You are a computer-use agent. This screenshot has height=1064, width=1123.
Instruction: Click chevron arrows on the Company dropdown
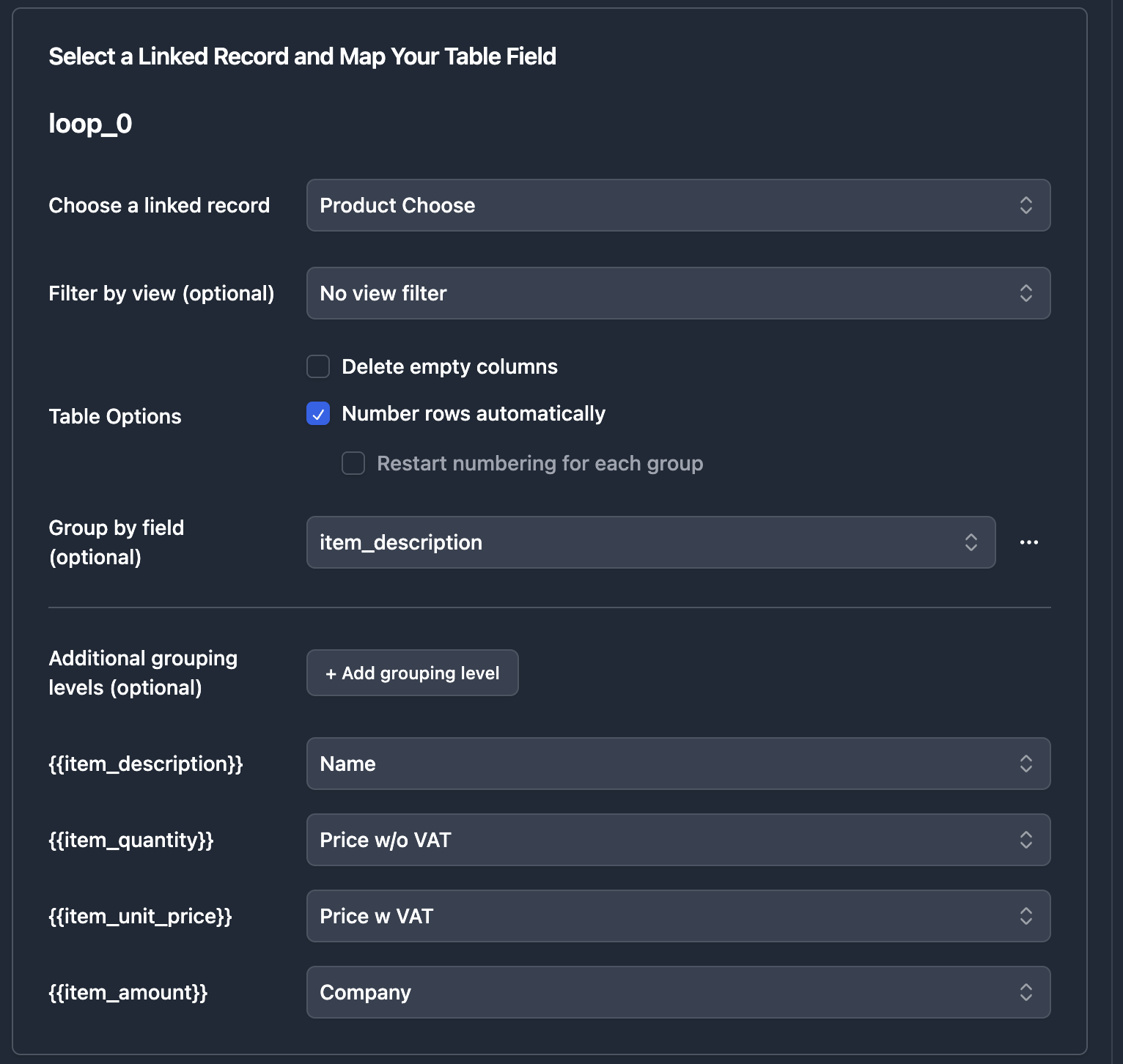click(1026, 992)
